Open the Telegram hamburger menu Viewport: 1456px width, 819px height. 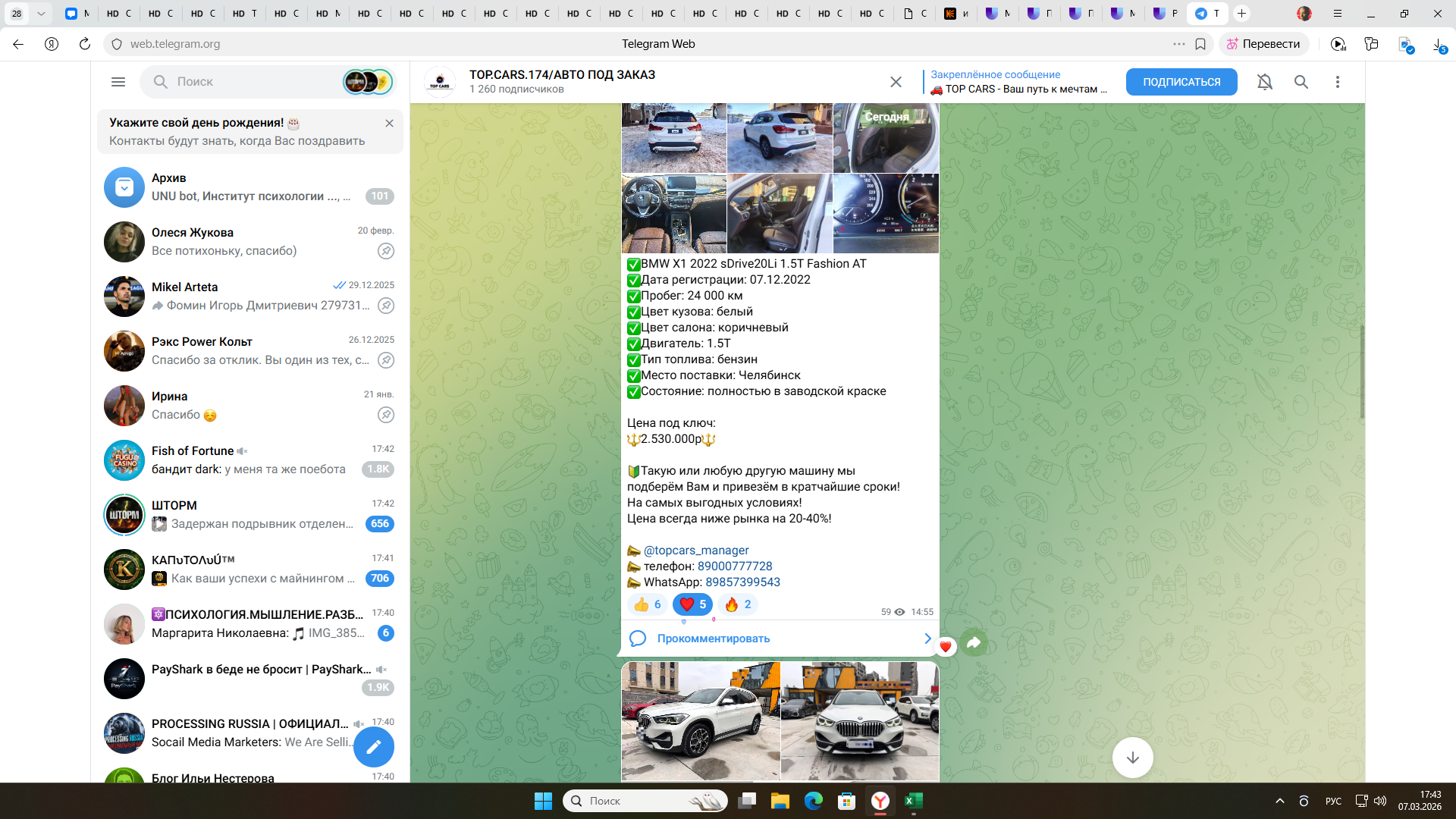pyautogui.click(x=118, y=82)
